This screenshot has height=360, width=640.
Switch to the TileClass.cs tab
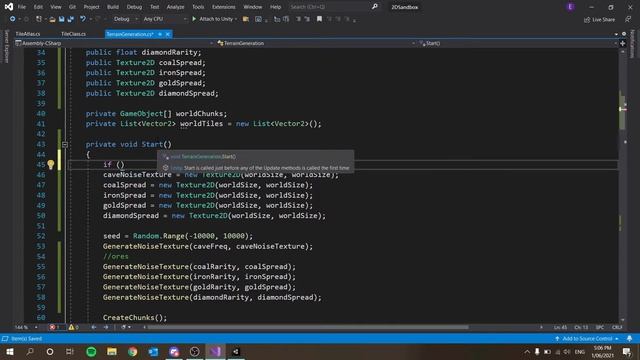tap(73, 34)
